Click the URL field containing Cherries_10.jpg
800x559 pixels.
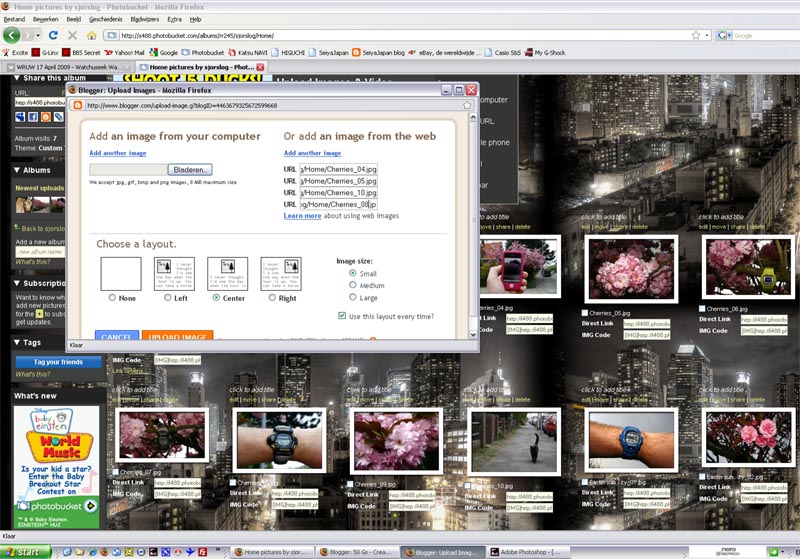tap(338, 193)
